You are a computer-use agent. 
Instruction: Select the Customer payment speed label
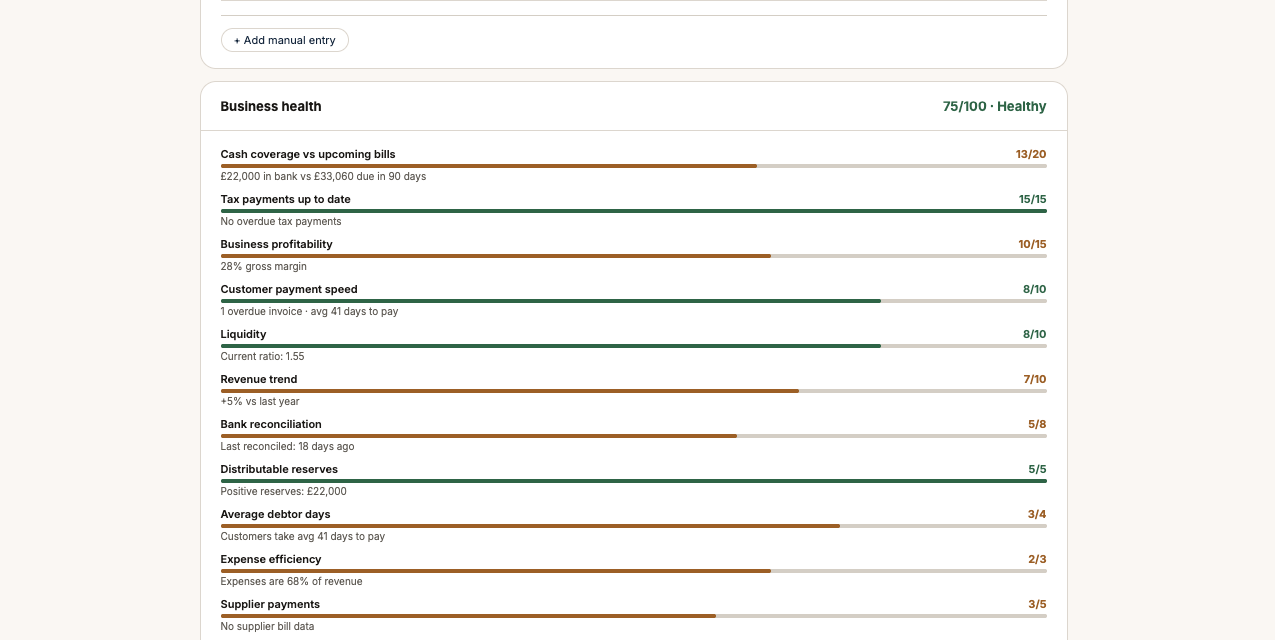289,289
